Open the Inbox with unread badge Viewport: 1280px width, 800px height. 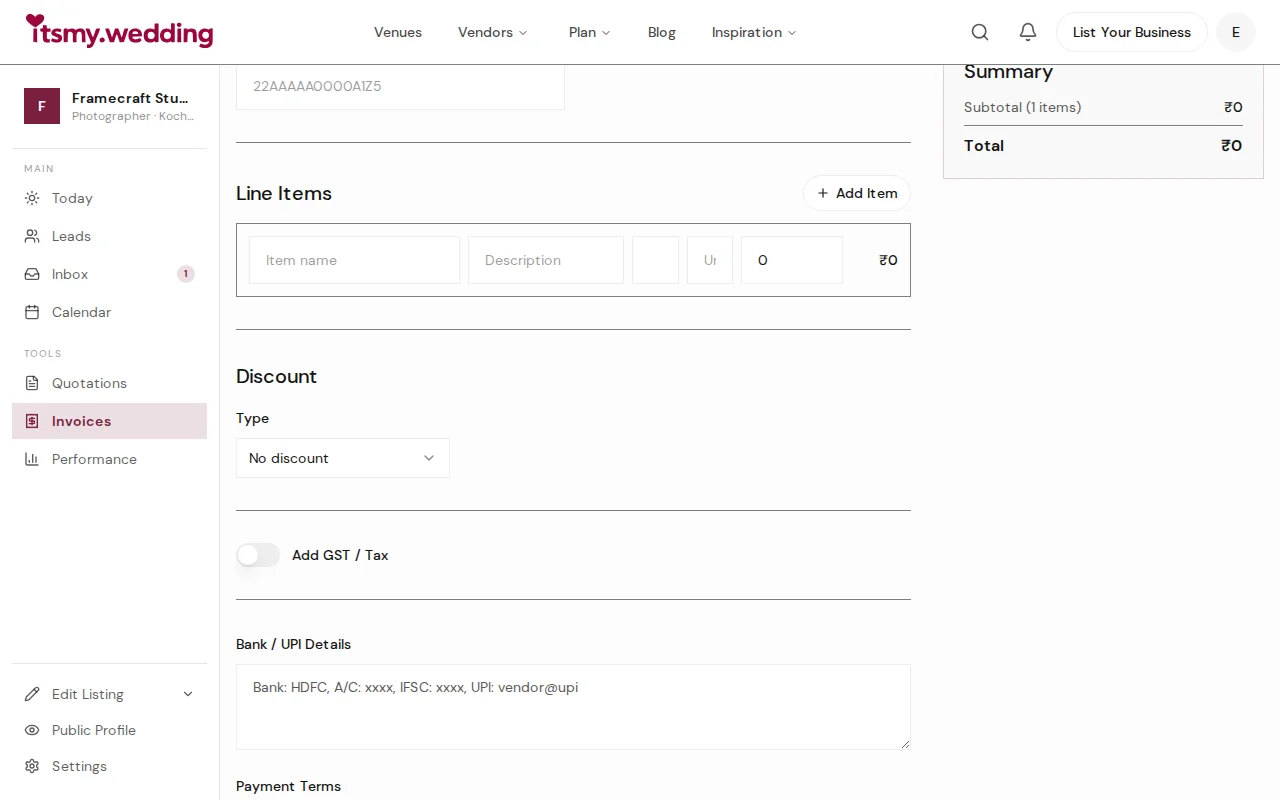coord(33,274)
